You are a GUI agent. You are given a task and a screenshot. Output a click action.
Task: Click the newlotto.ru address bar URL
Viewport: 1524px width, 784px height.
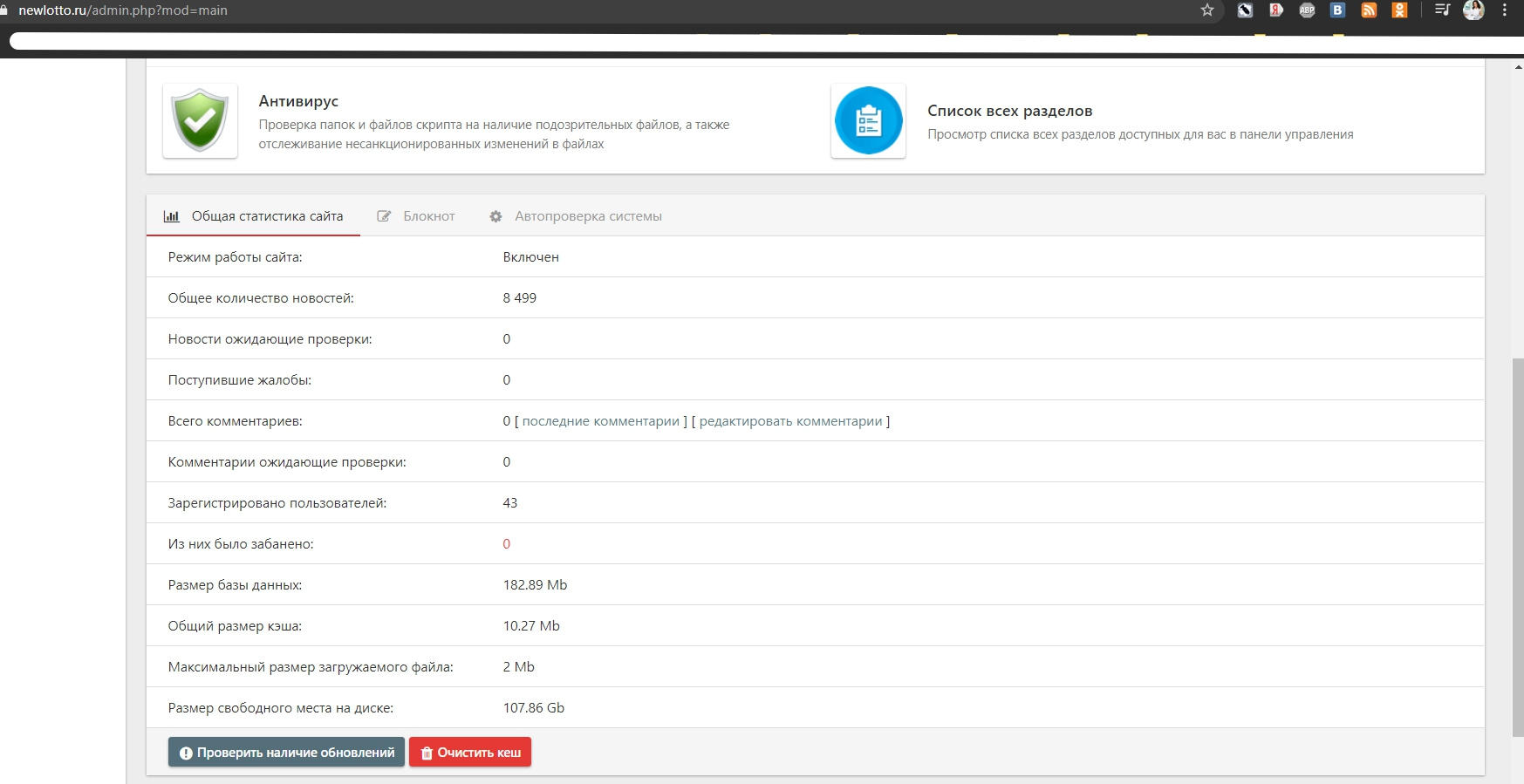[122, 10]
